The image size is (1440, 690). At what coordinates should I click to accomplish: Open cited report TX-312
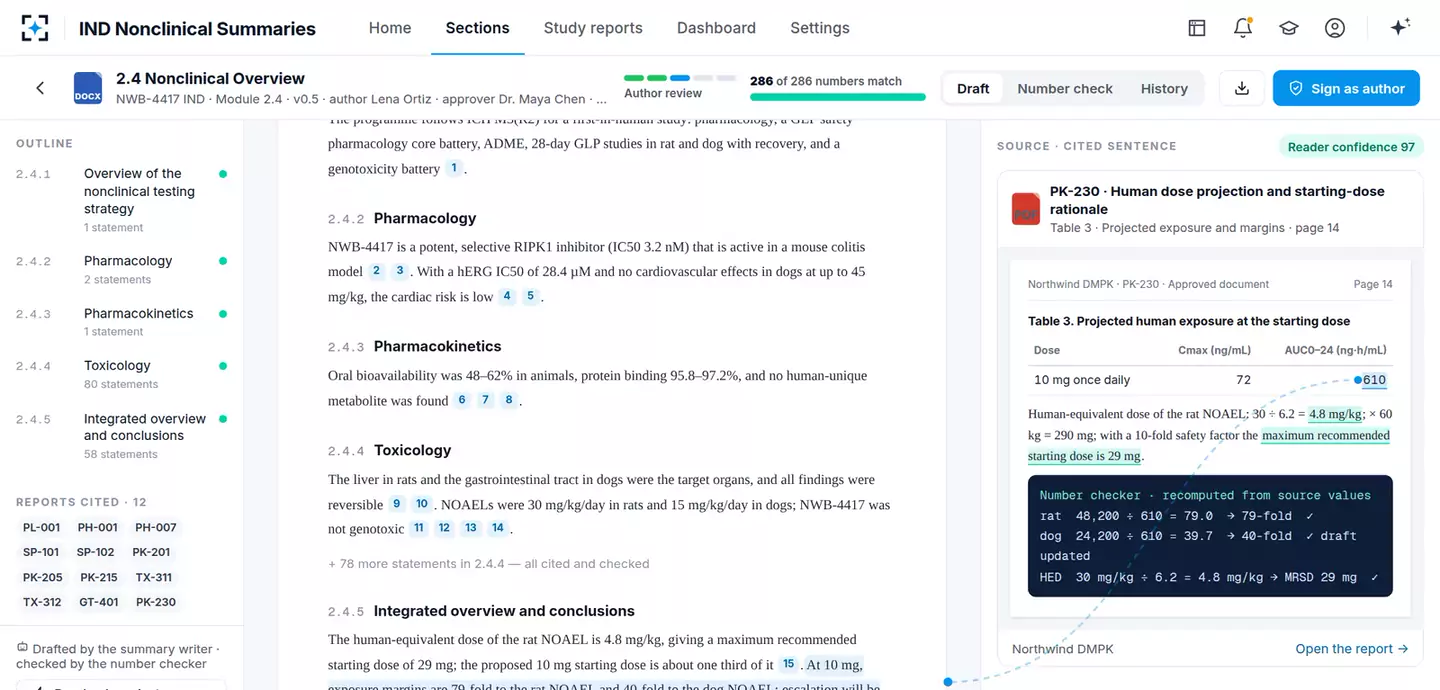pyautogui.click(x=42, y=602)
